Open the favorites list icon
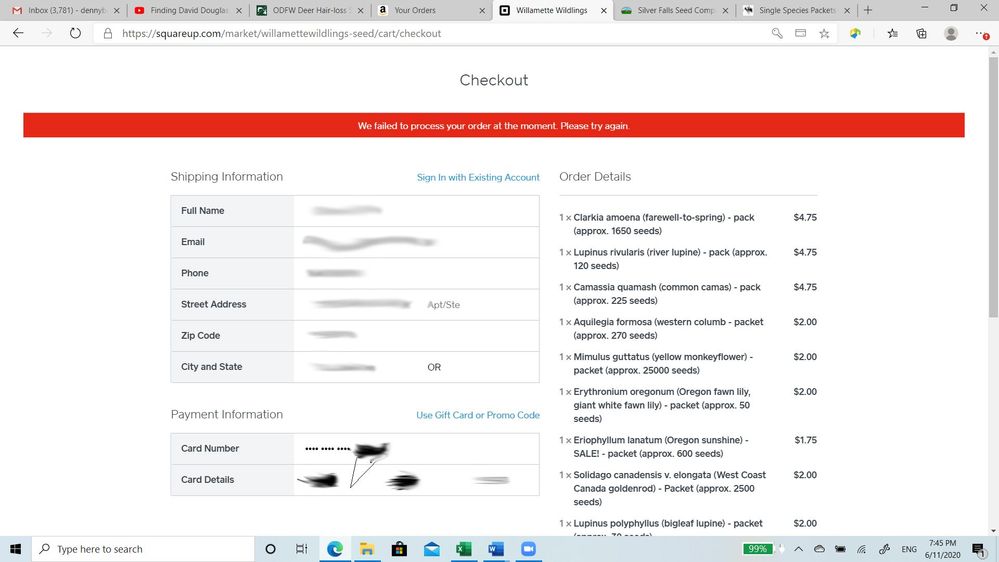The width and height of the screenshot is (999, 562). (892, 33)
